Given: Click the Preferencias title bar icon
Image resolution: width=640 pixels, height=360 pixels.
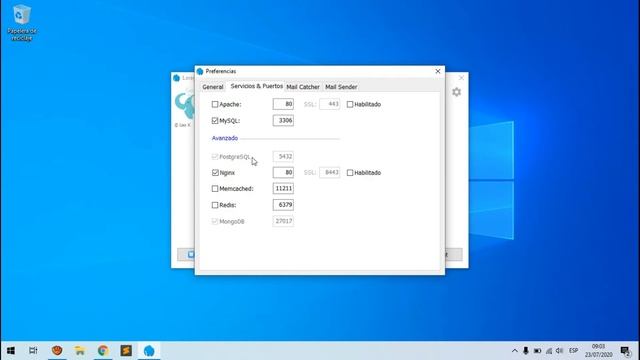Looking at the screenshot, I should coord(200,71).
